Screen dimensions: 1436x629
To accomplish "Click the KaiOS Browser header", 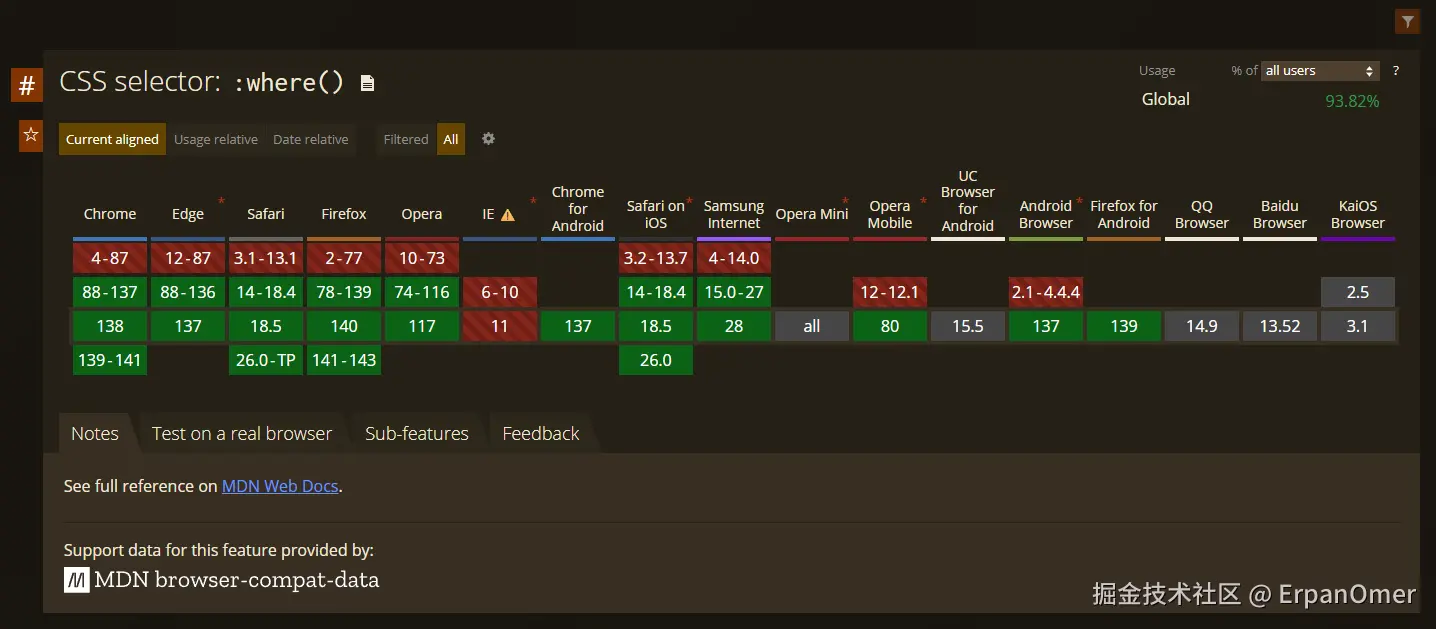I will (1358, 214).
